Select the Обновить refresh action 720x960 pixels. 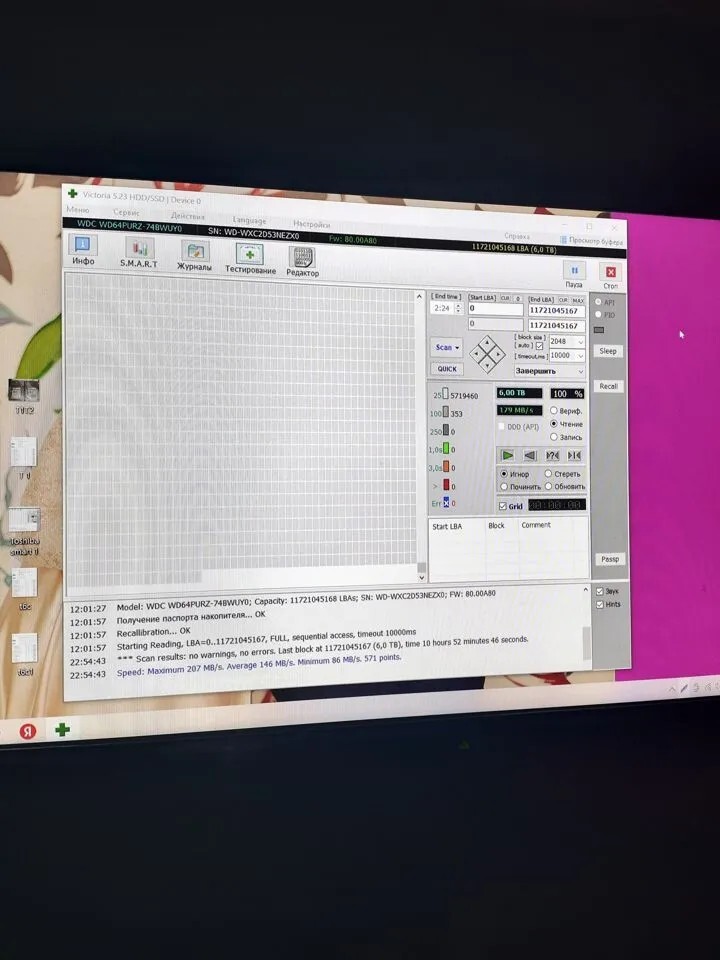click(548, 486)
